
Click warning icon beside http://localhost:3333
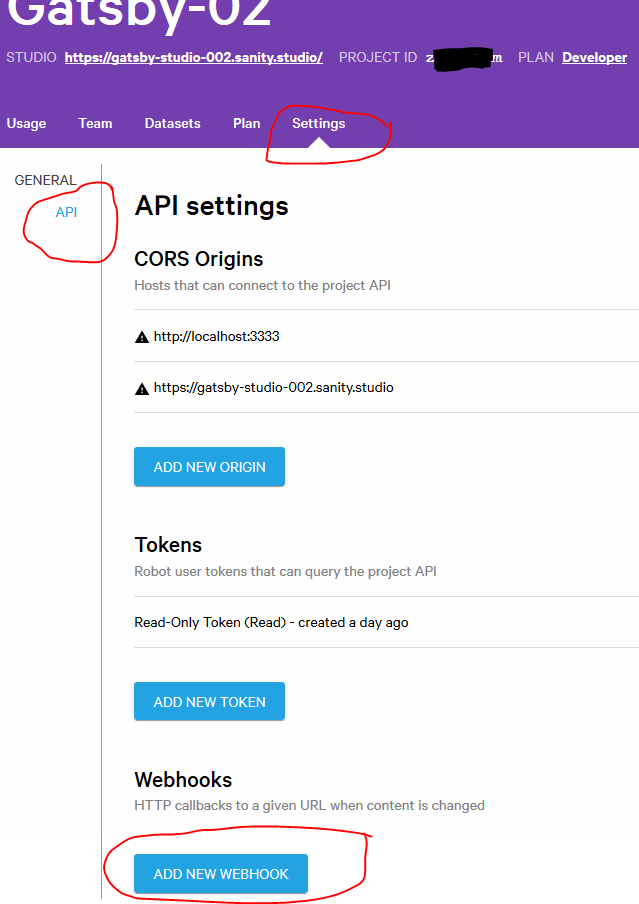click(141, 337)
